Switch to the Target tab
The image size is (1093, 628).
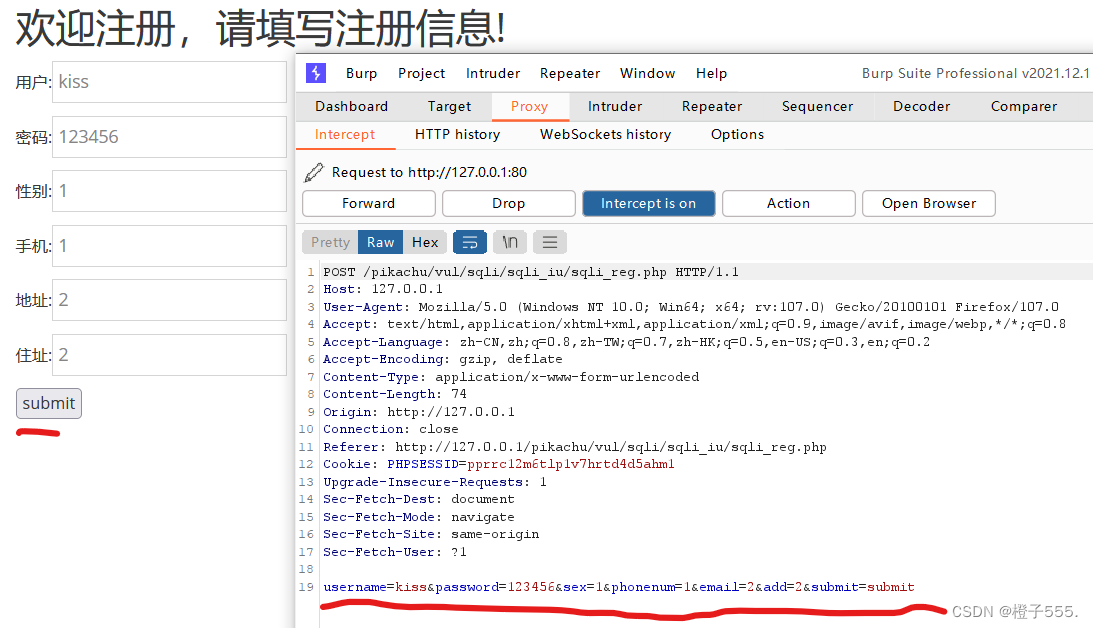[449, 107]
